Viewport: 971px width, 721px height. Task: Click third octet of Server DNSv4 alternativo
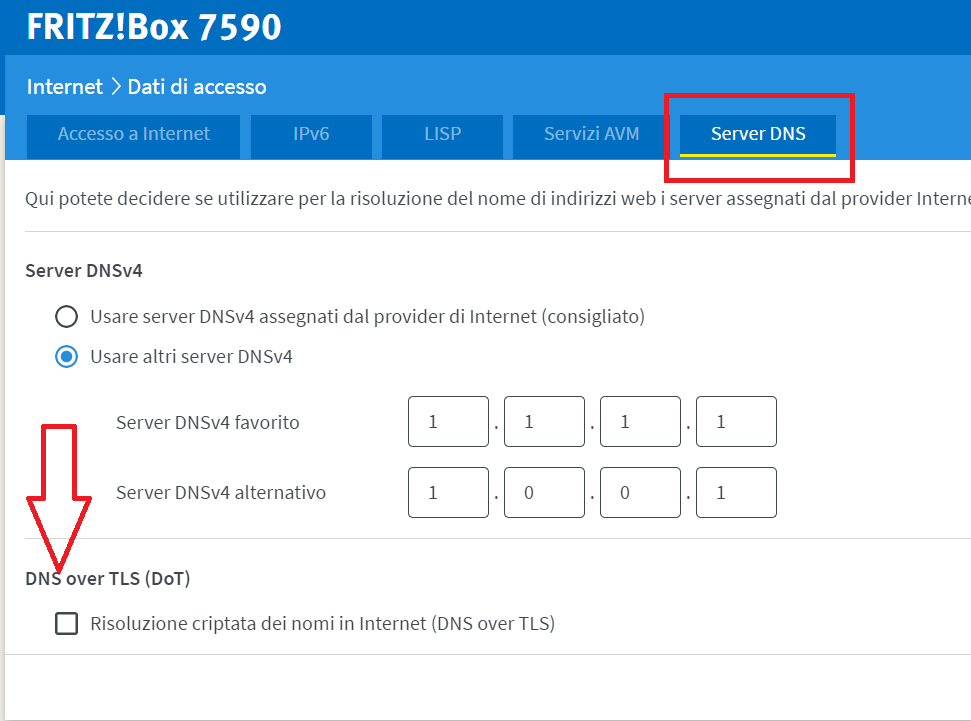click(640, 492)
